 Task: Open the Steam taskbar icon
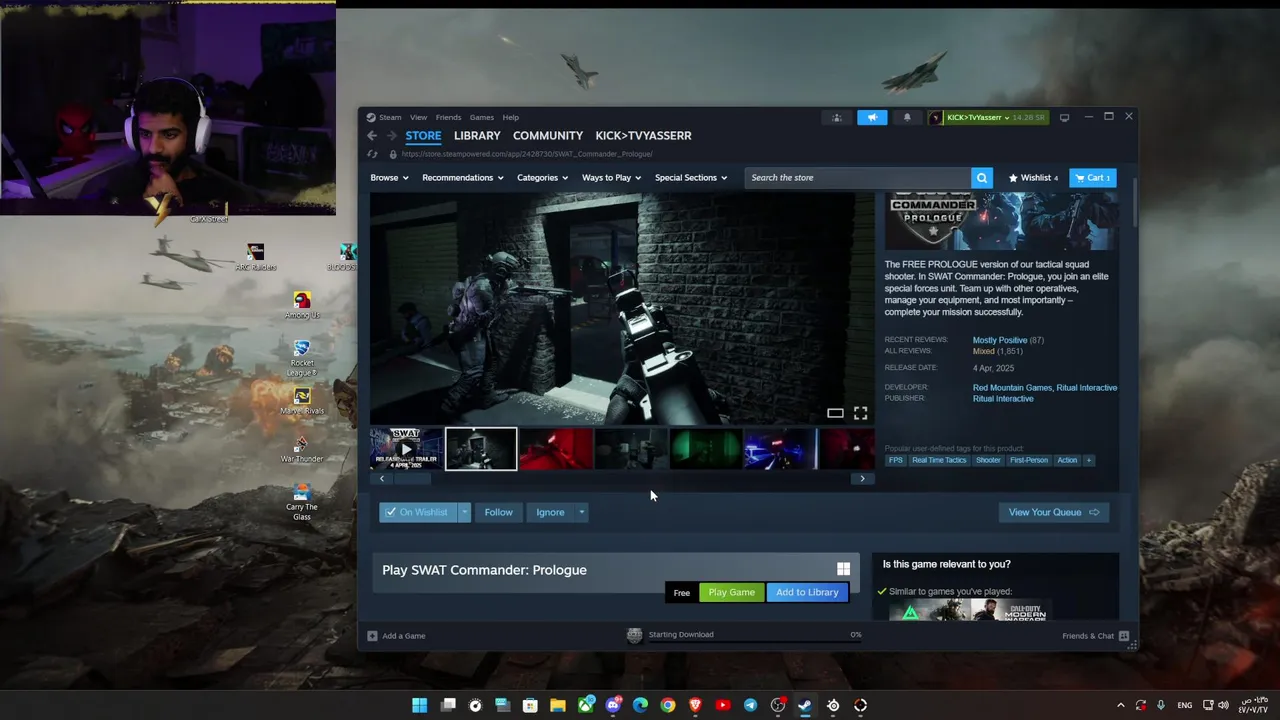(805, 705)
